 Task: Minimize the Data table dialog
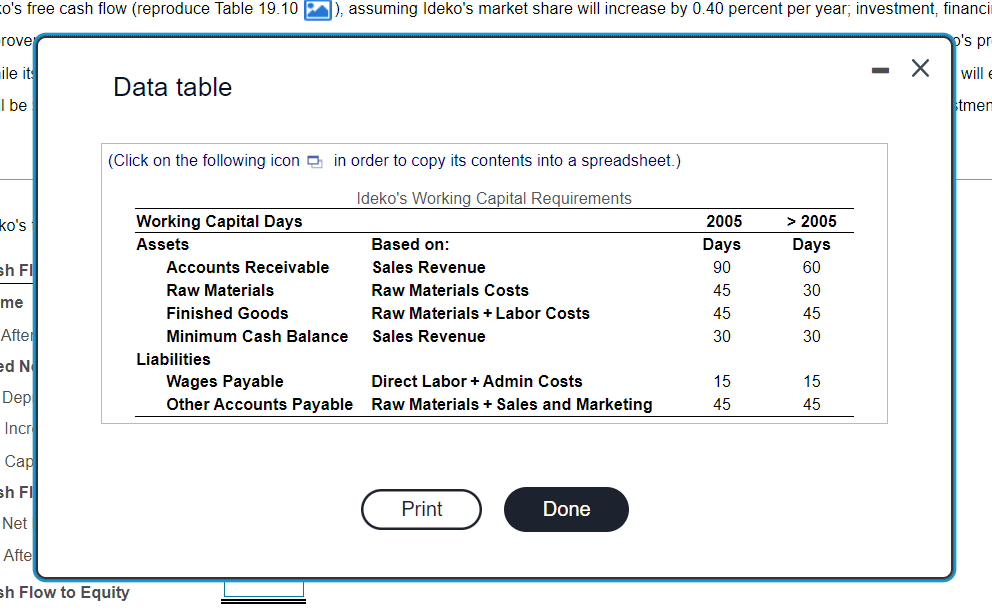[x=880, y=70]
